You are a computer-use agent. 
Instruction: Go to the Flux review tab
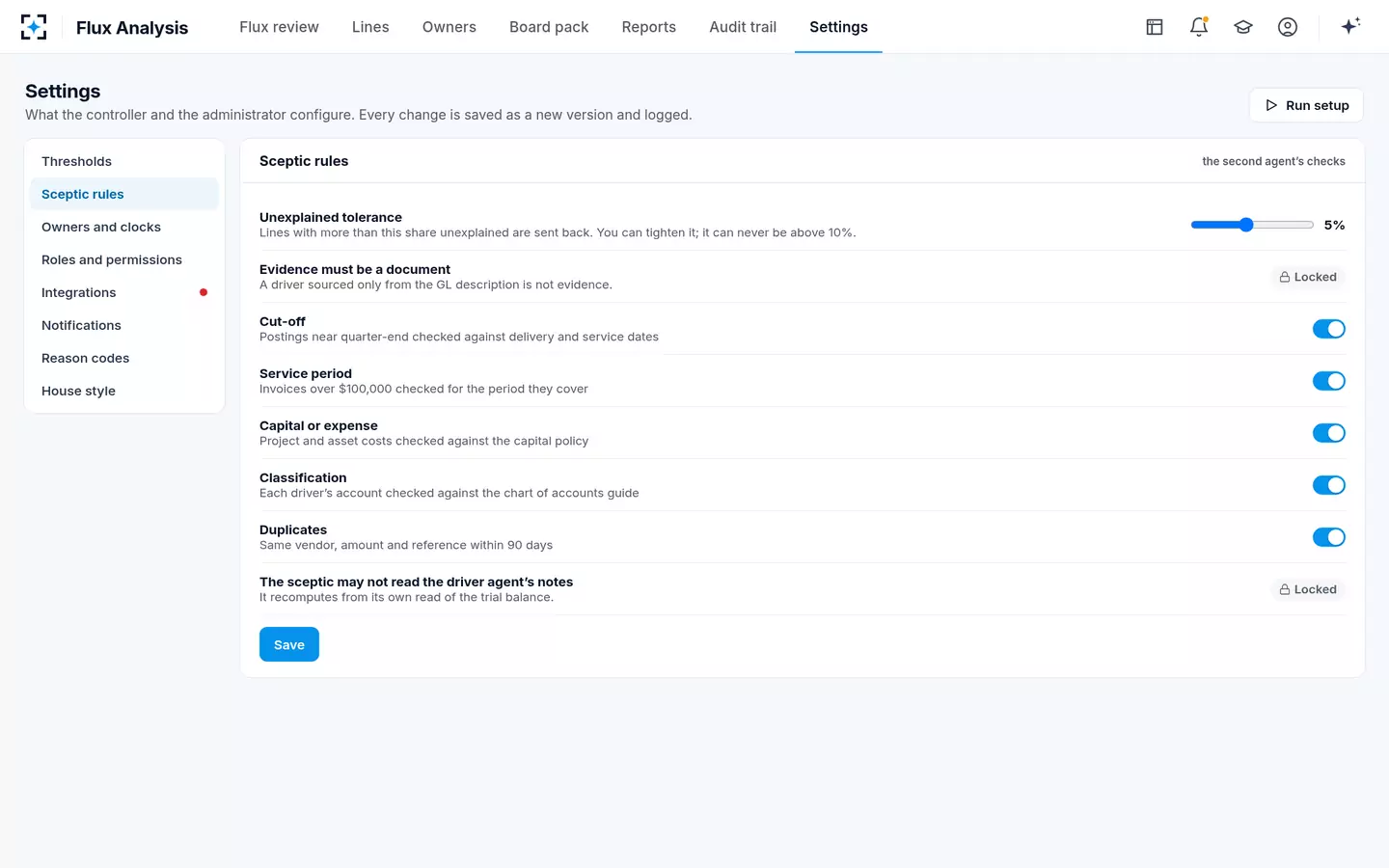(x=279, y=27)
